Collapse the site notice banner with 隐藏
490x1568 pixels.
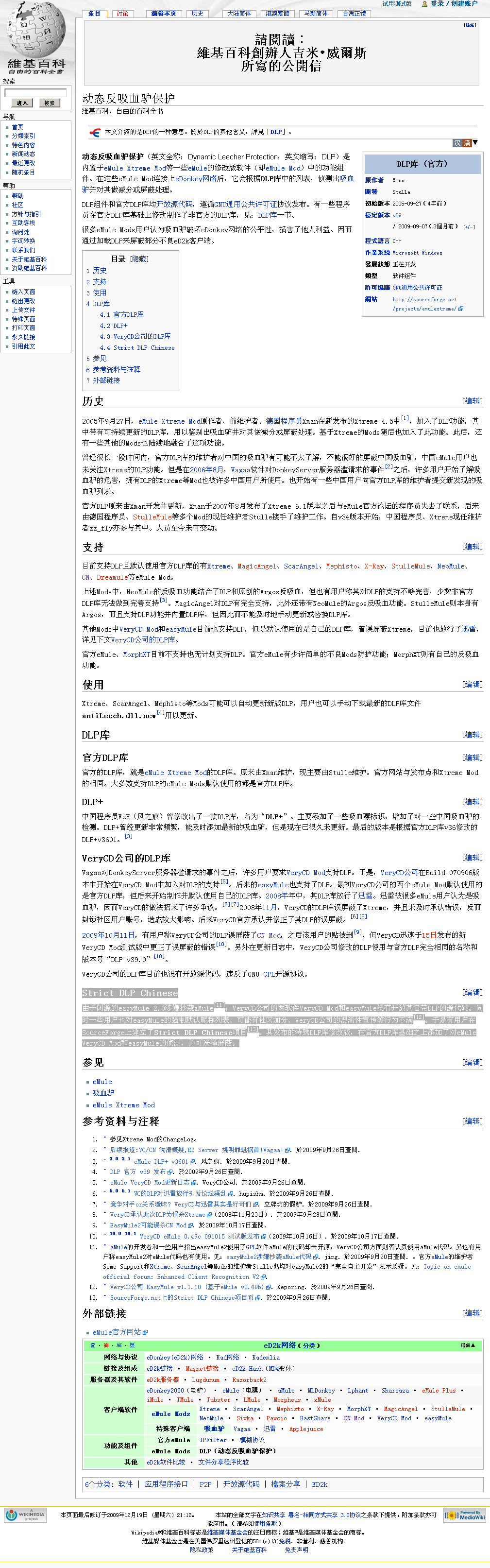pos(470,26)
